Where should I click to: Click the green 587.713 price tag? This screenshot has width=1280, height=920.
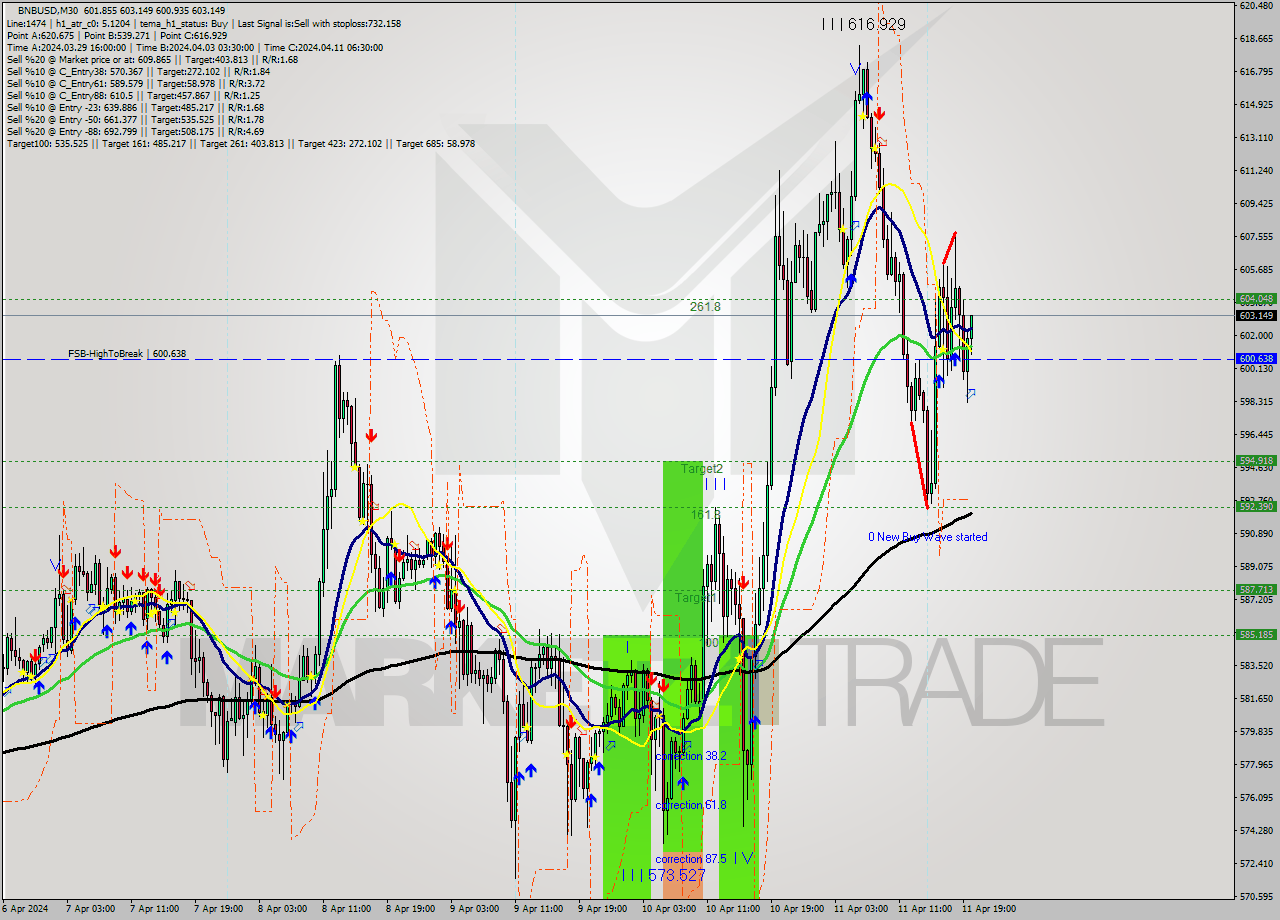(1256, 590)
